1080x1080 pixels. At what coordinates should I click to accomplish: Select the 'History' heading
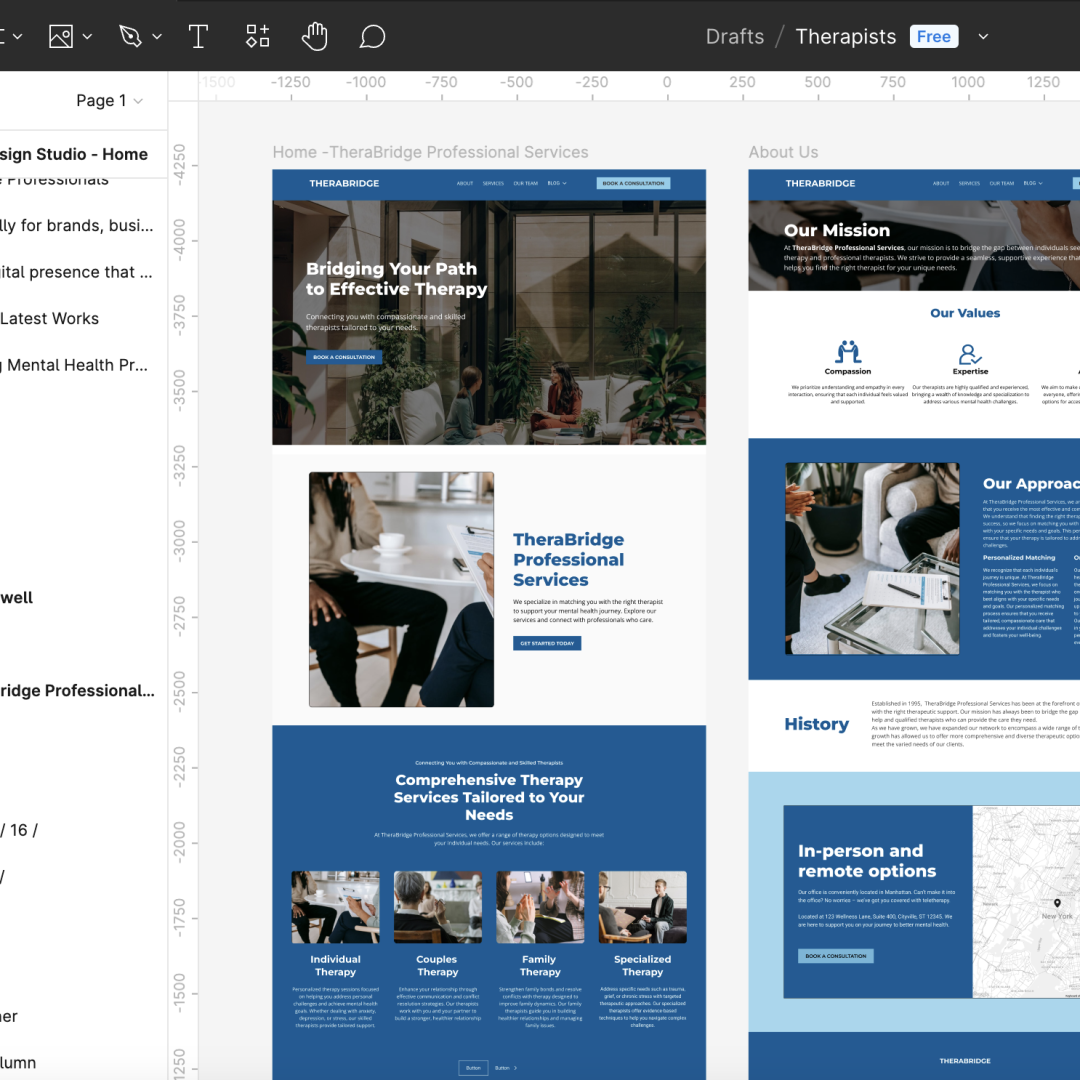816,724
